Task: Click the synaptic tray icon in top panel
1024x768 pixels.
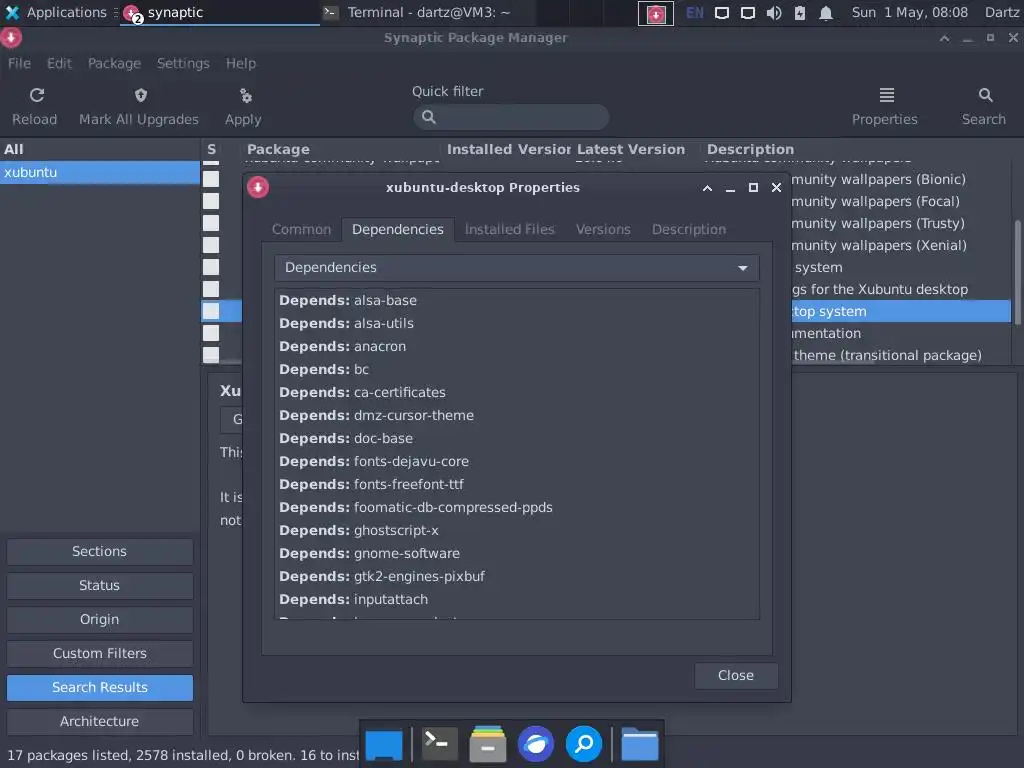Action: coord(656,13)
